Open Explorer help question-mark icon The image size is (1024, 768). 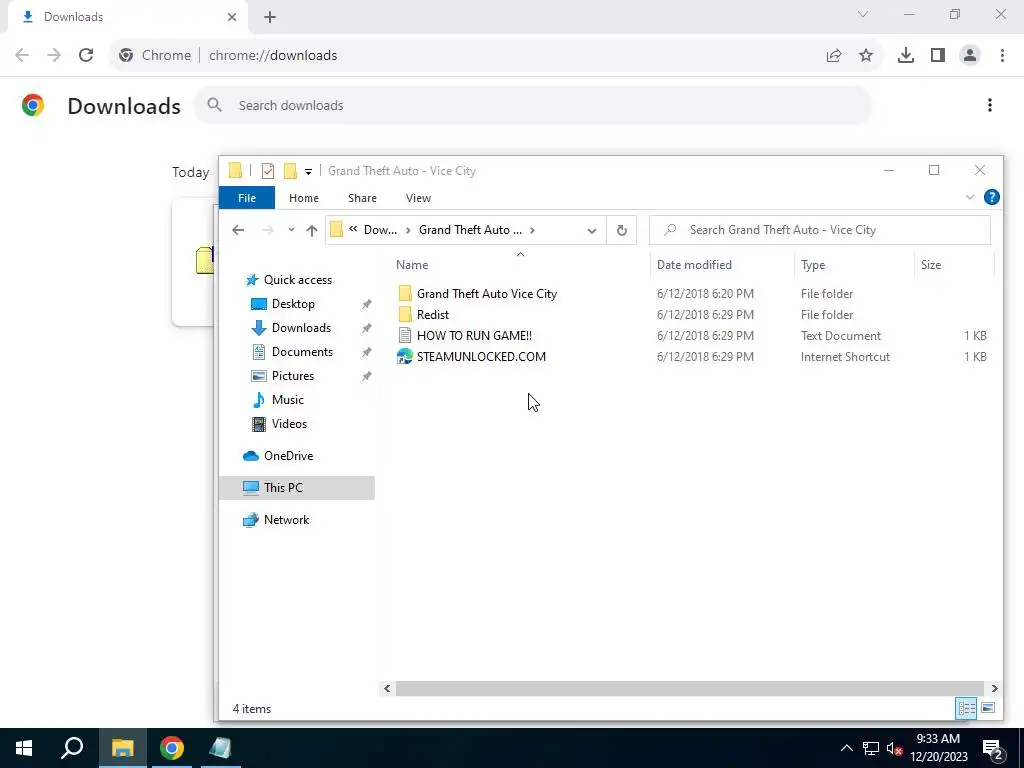pyautogui.click(x=991, y=197)
